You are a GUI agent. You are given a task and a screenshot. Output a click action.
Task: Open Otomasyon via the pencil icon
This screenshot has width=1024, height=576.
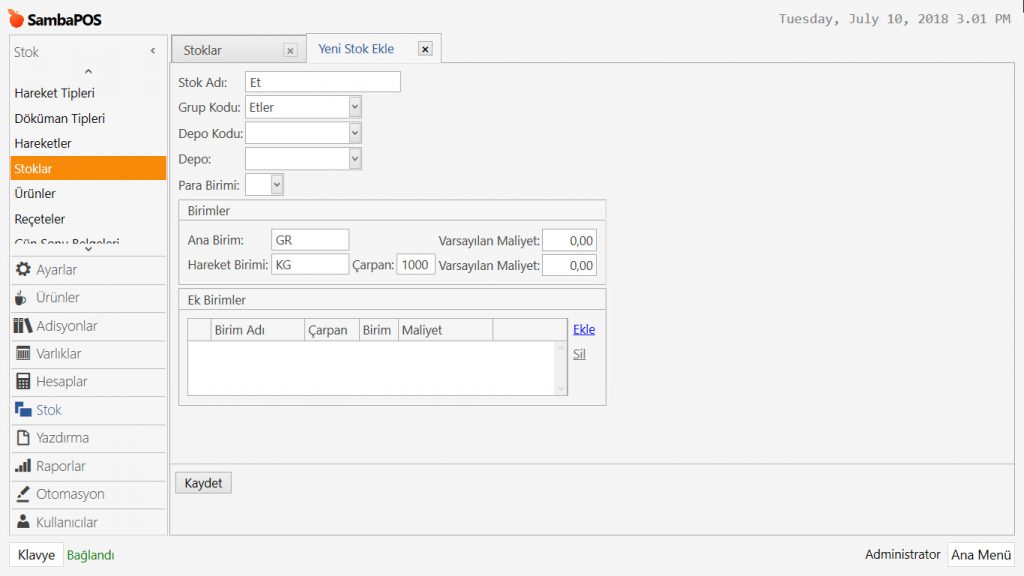coord(23,494)
